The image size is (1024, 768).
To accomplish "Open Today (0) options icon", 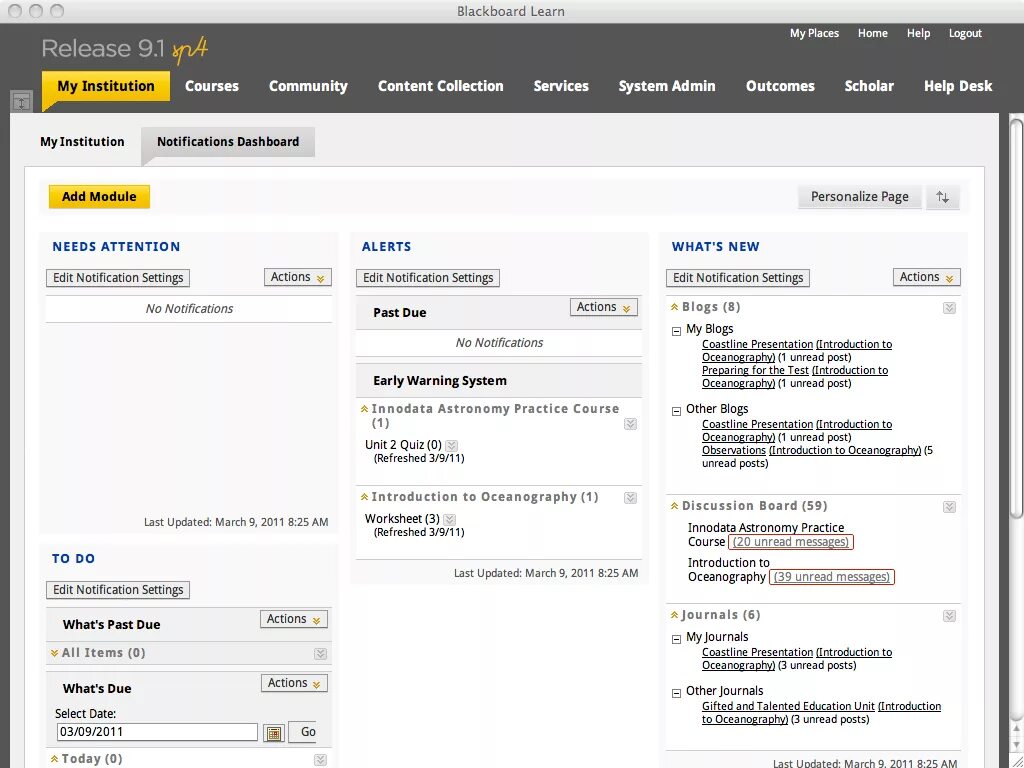I will tap(320, 760).
